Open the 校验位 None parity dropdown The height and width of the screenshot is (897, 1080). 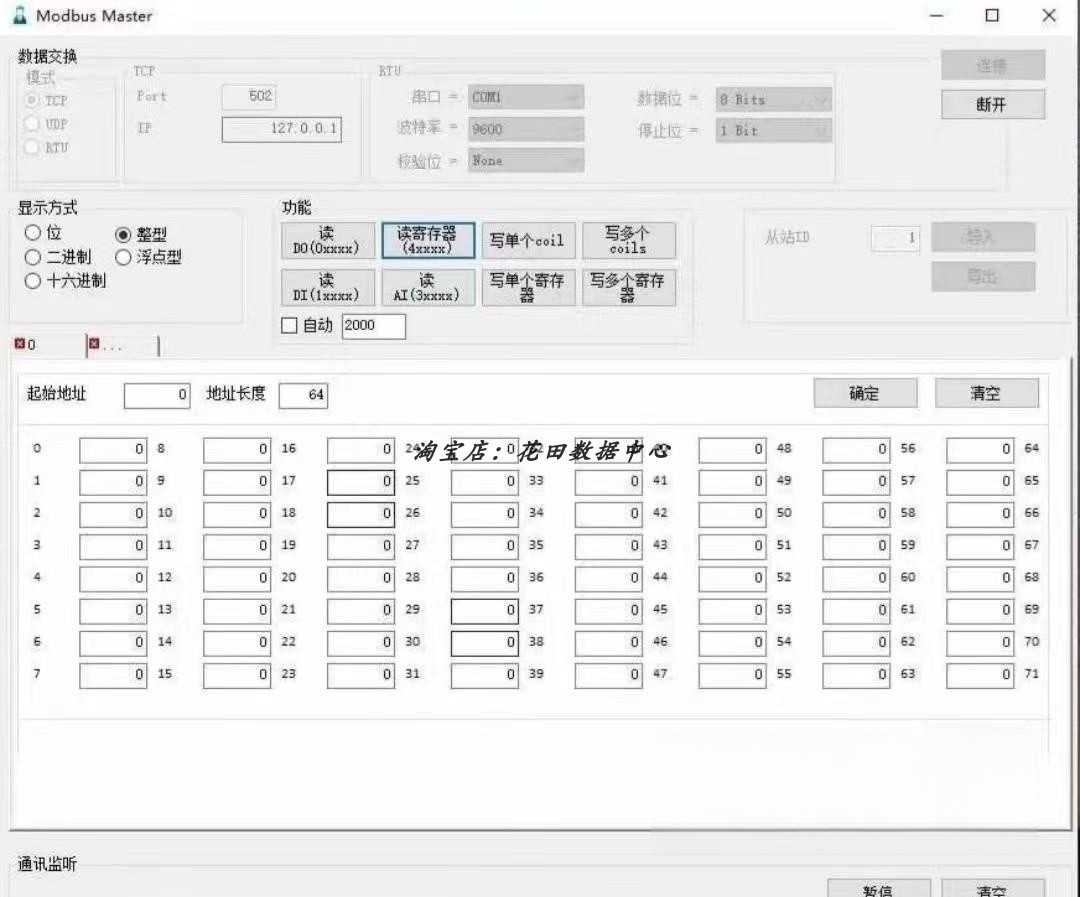tap(526, 161)
